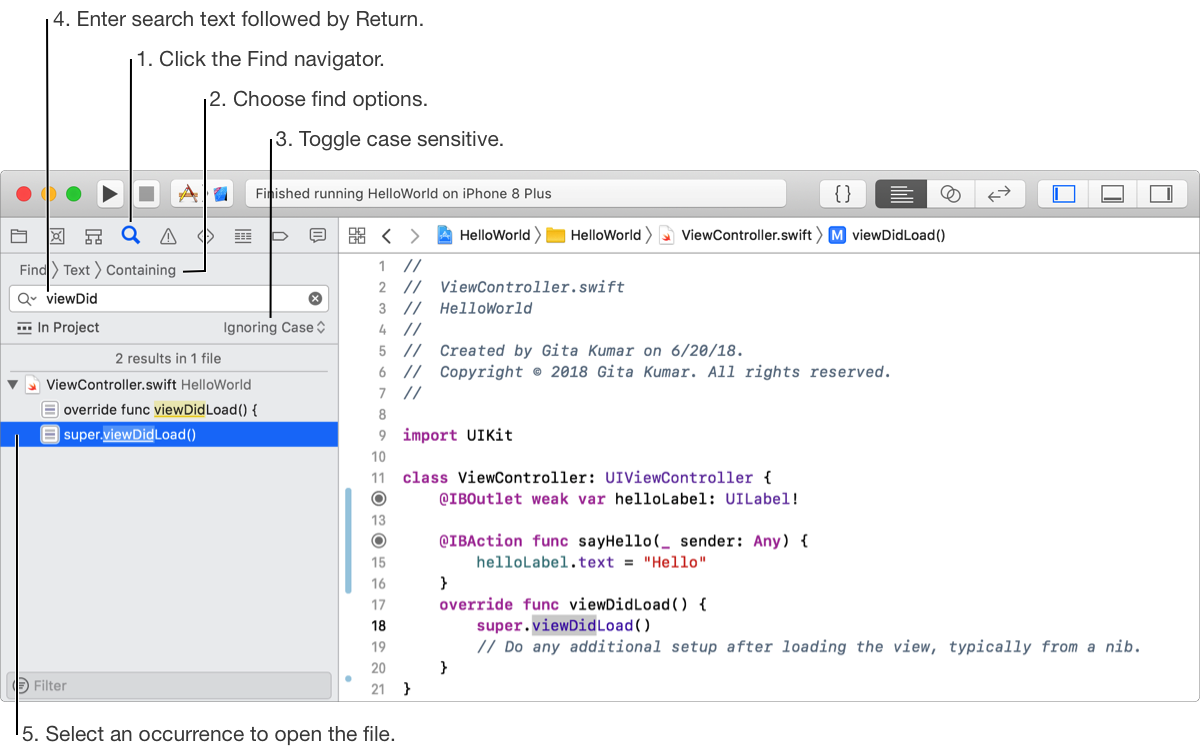Switch to the Standard editor
1200x752 pixels.
tap(901, 194)
